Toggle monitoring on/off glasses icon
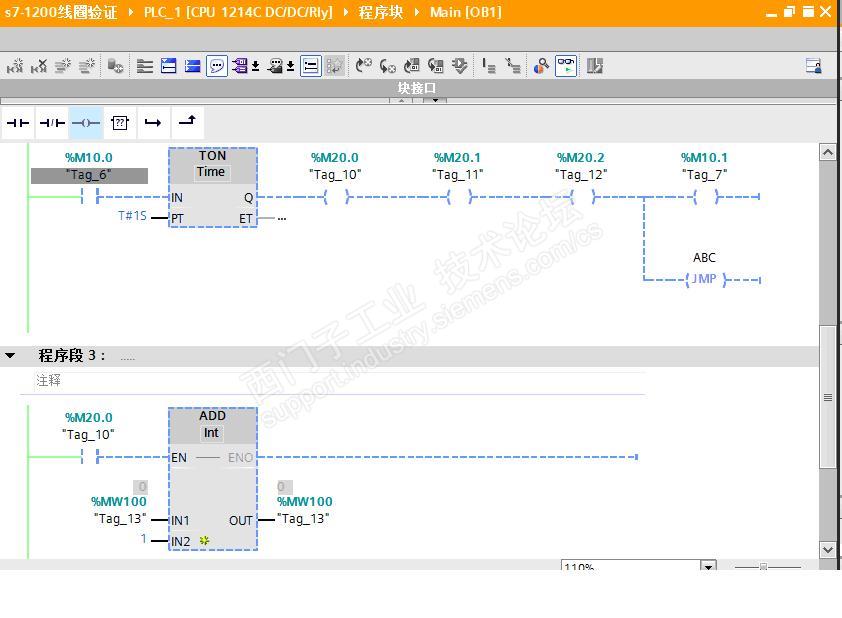 click(x=566, y=66)
